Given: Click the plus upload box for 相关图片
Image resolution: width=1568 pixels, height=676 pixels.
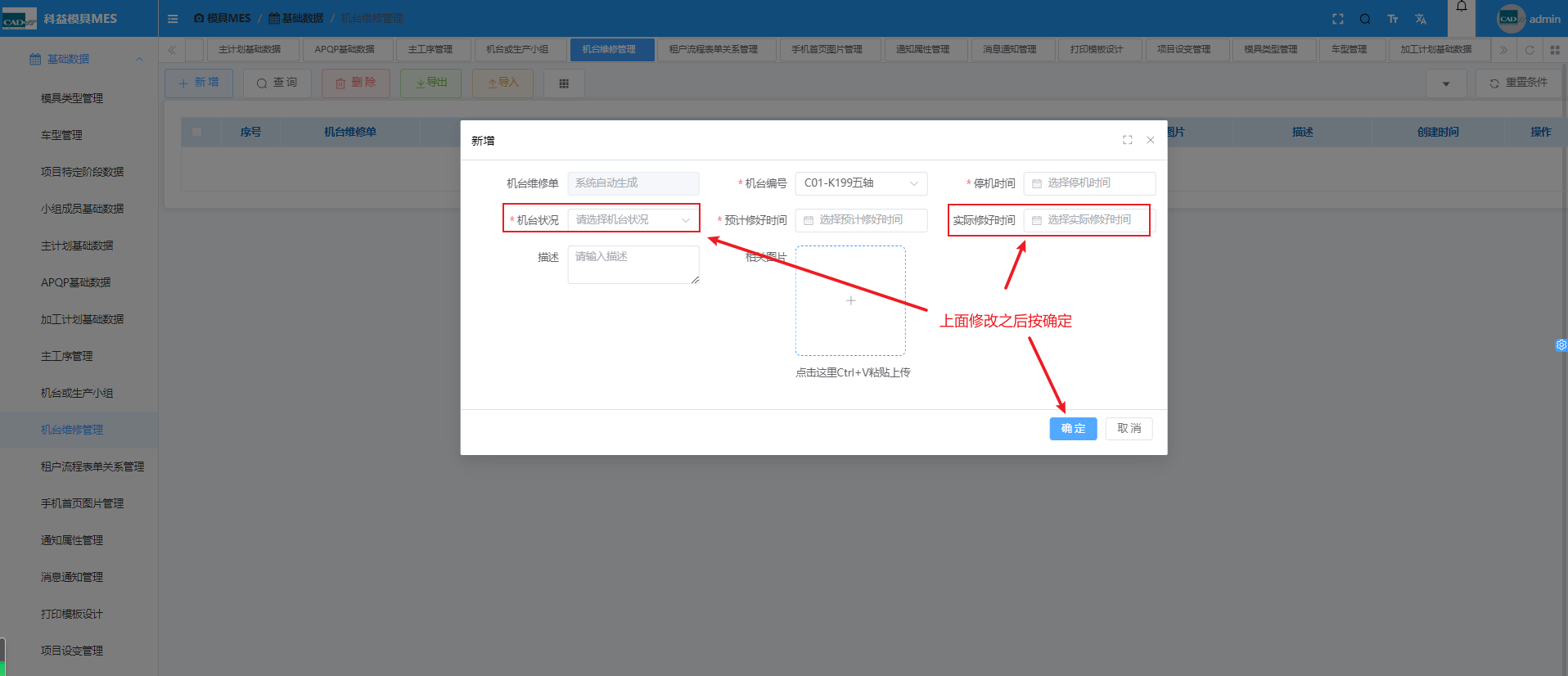Looking at the screenshot, I should pos(850,300).
